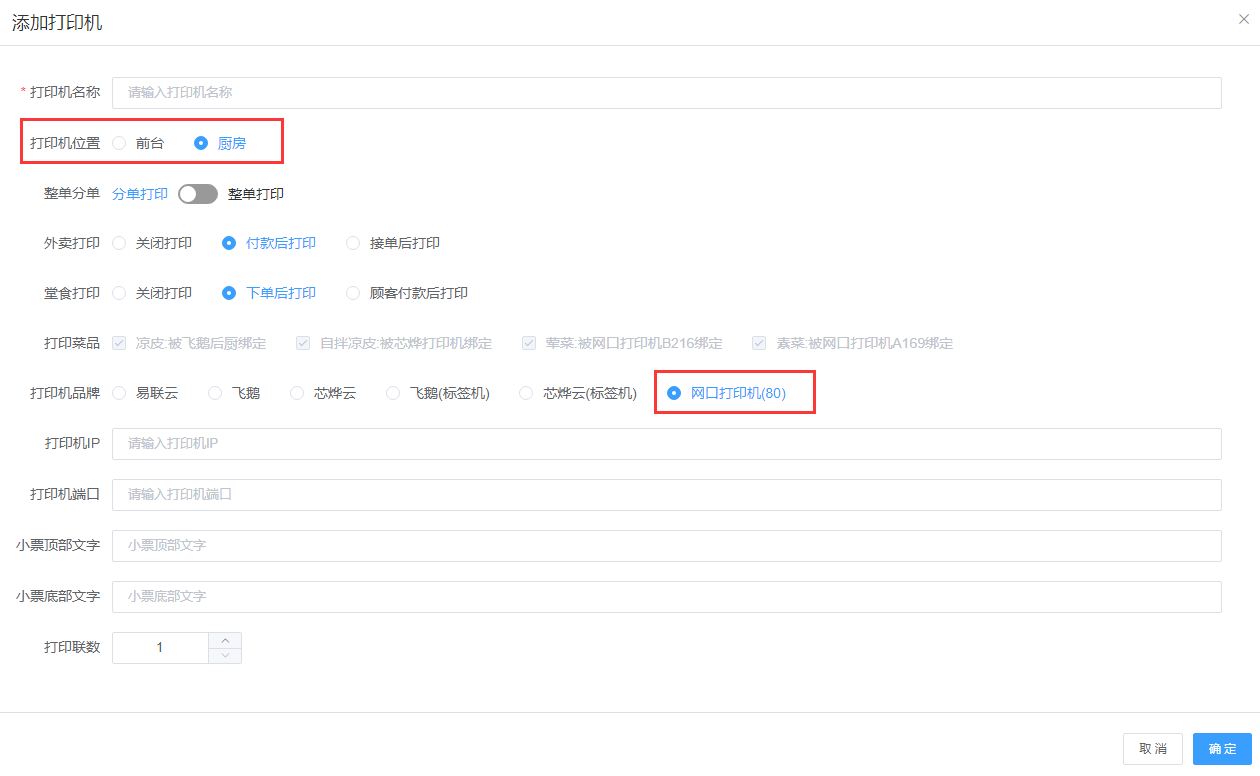This screenshot has width=1260, height=776.
Task: Click the 自拌凉皮:被芯烨打印机绑定 checkbox
Action: tap(303, 343)
